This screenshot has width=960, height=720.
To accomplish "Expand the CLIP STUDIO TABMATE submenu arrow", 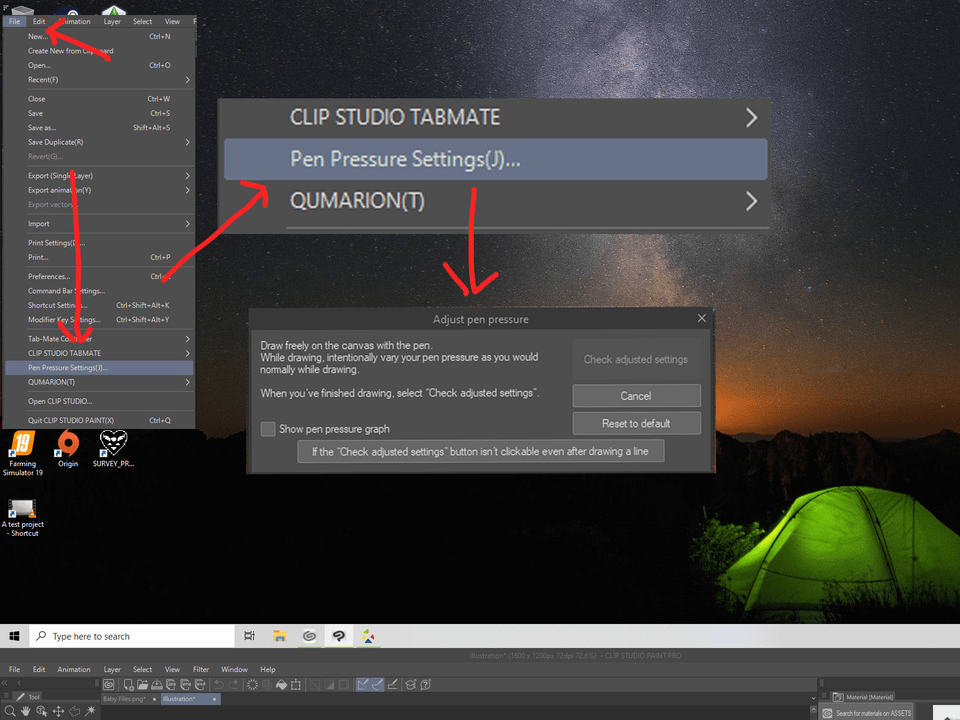I will click(751, 118).
